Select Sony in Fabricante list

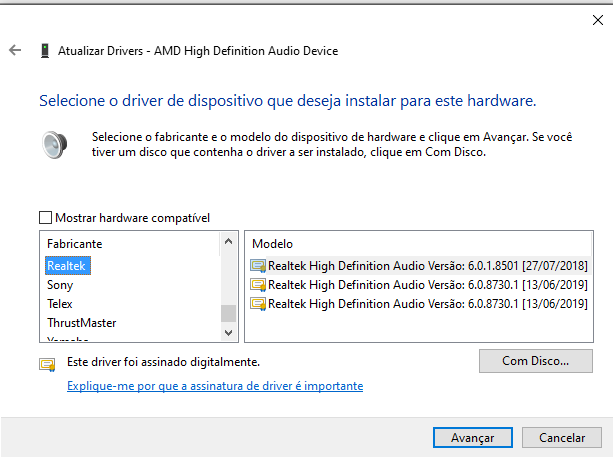[x=60, y=285]
